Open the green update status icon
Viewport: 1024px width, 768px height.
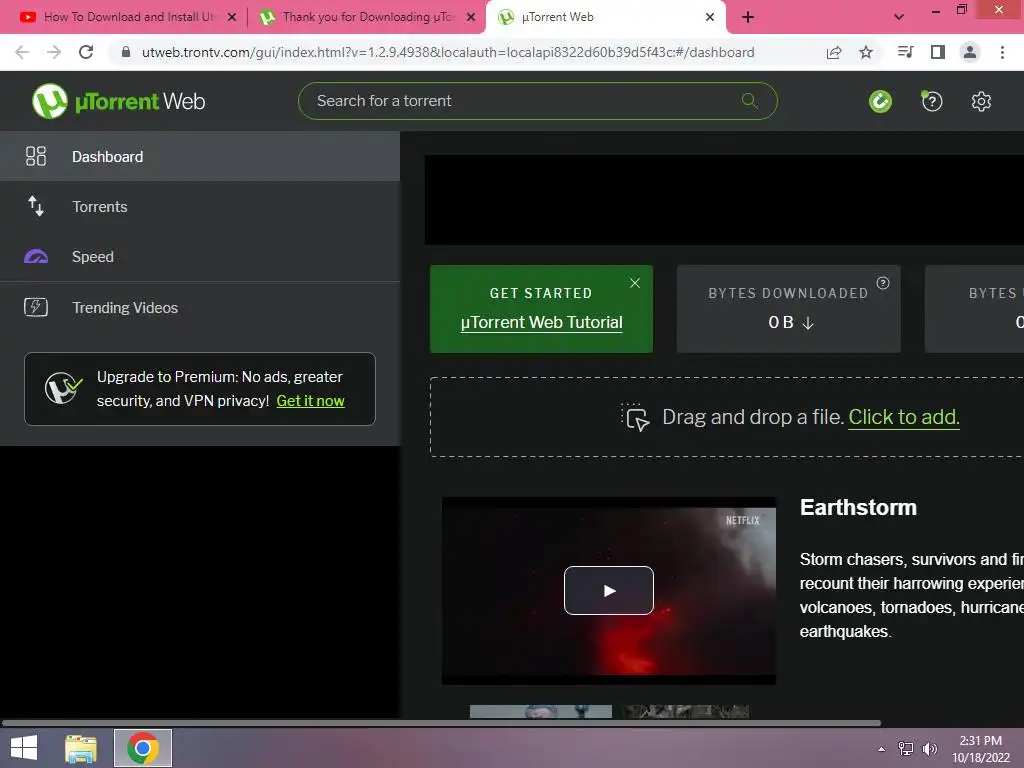pos(880,101)
